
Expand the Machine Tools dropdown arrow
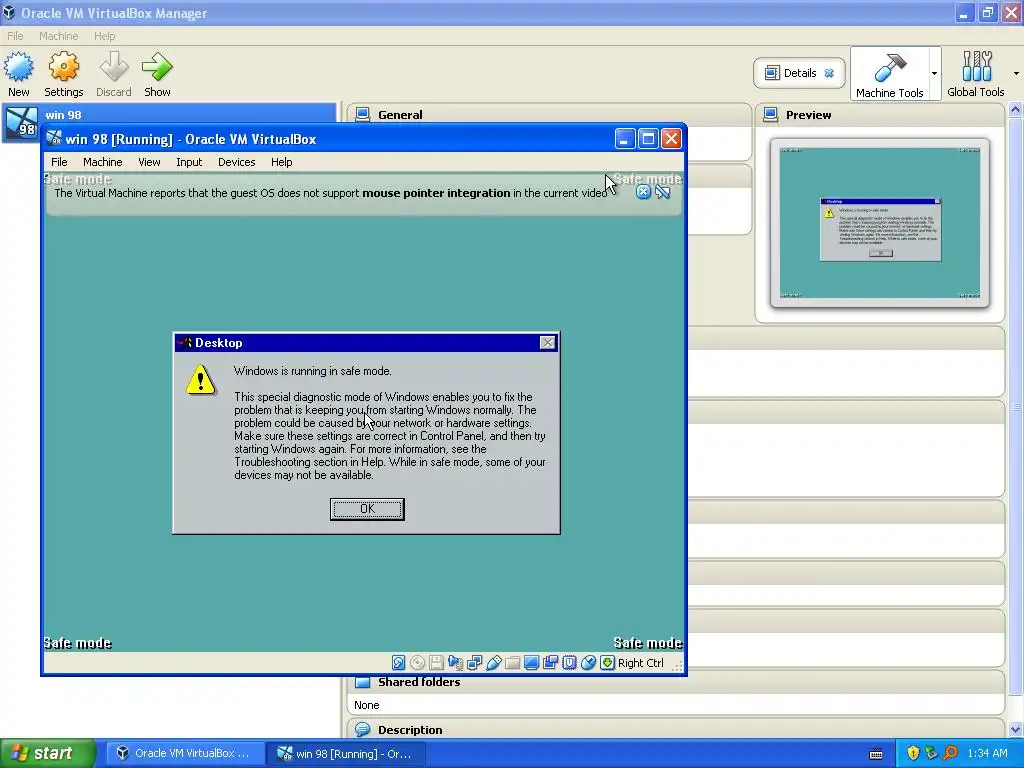pyautogui.click(x=935, y=73)
